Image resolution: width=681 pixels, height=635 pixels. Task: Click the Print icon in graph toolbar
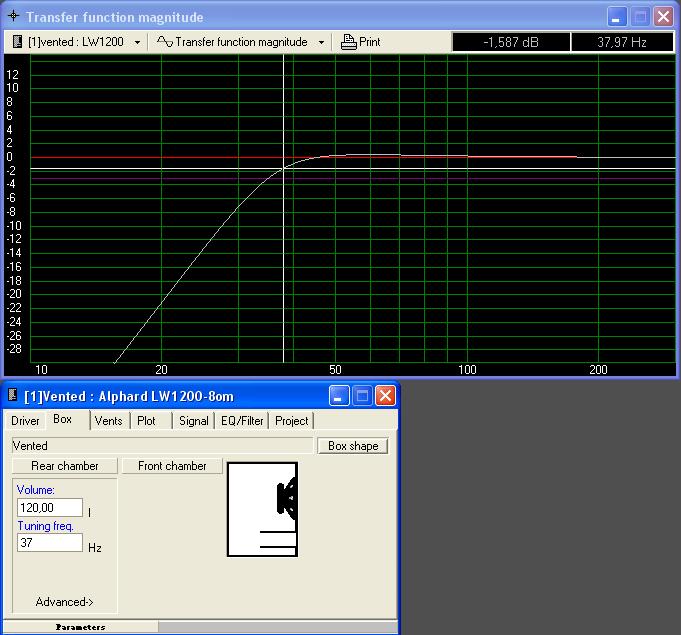[x=349, y=42]
